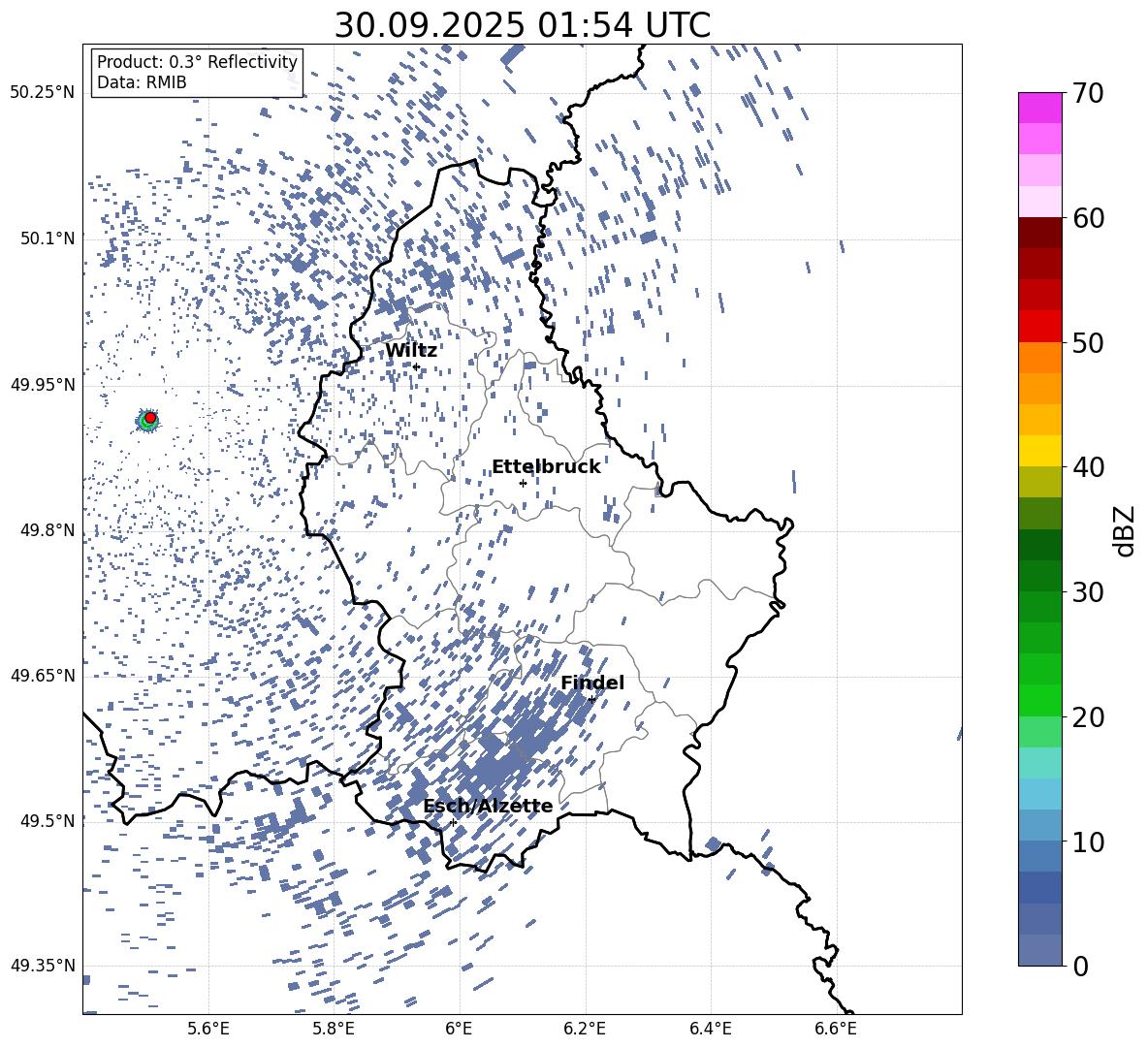Viewport: 1148px width, 1048px height.
Task: Select the Wiltz city label
Action: (411, 351)
